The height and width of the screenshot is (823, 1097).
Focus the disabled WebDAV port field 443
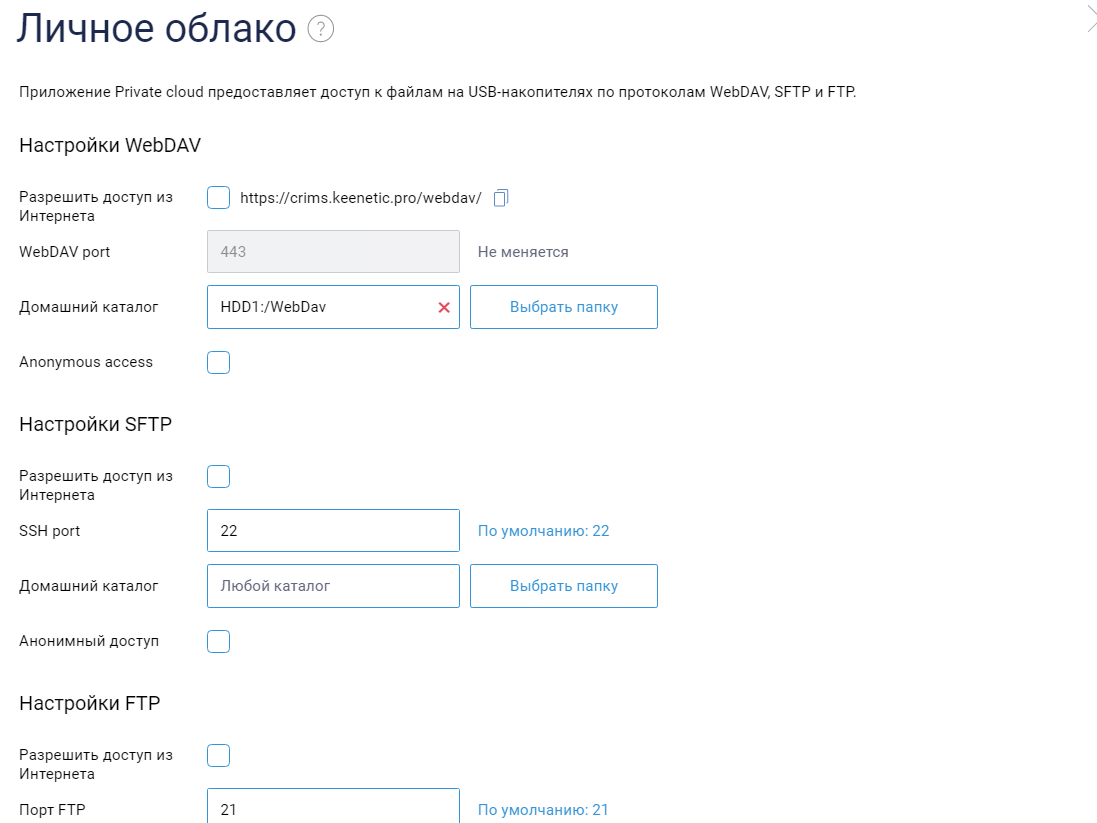[333, 251]
